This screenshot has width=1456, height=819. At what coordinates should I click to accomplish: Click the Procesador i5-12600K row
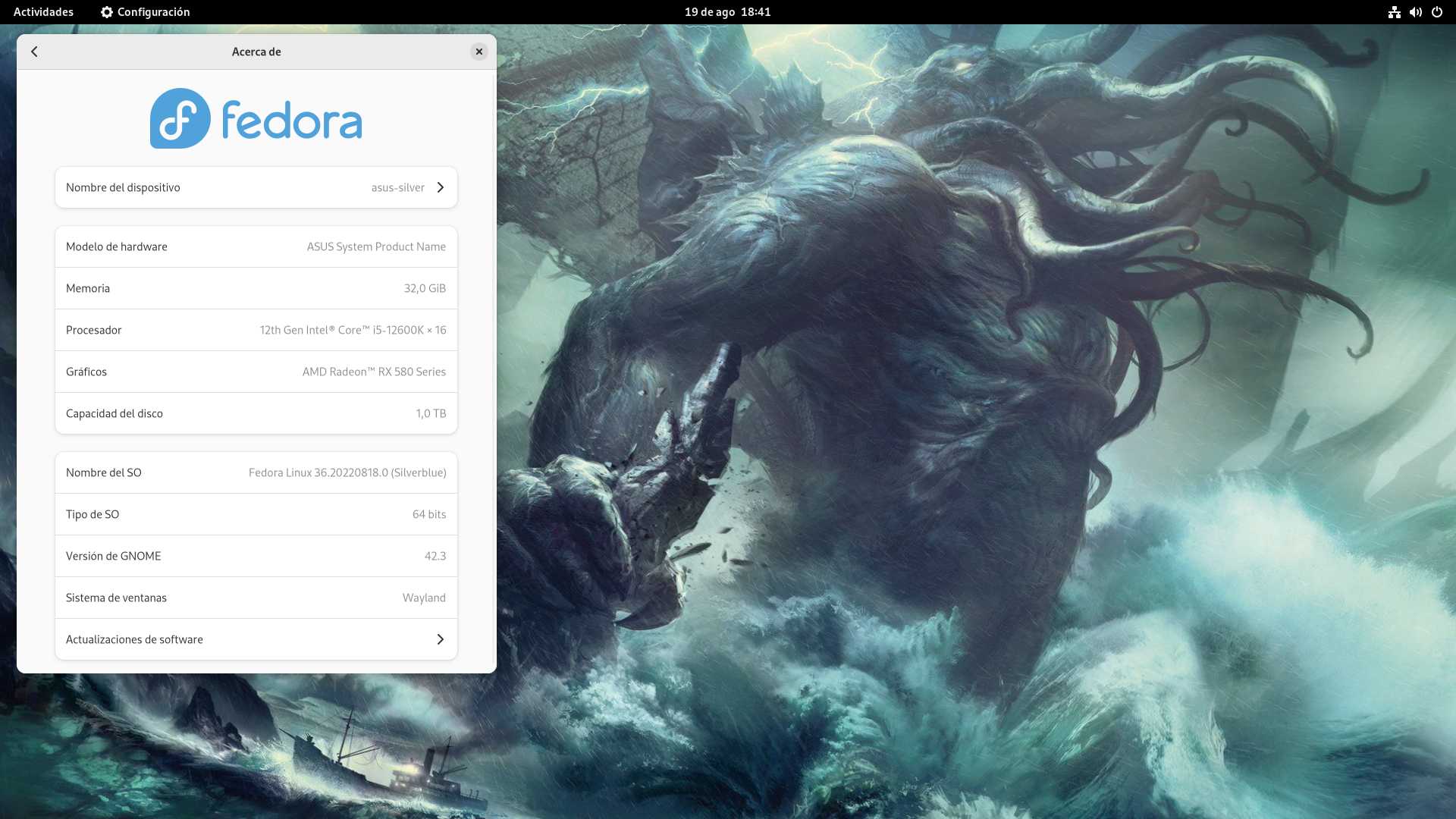coord(256,330)
